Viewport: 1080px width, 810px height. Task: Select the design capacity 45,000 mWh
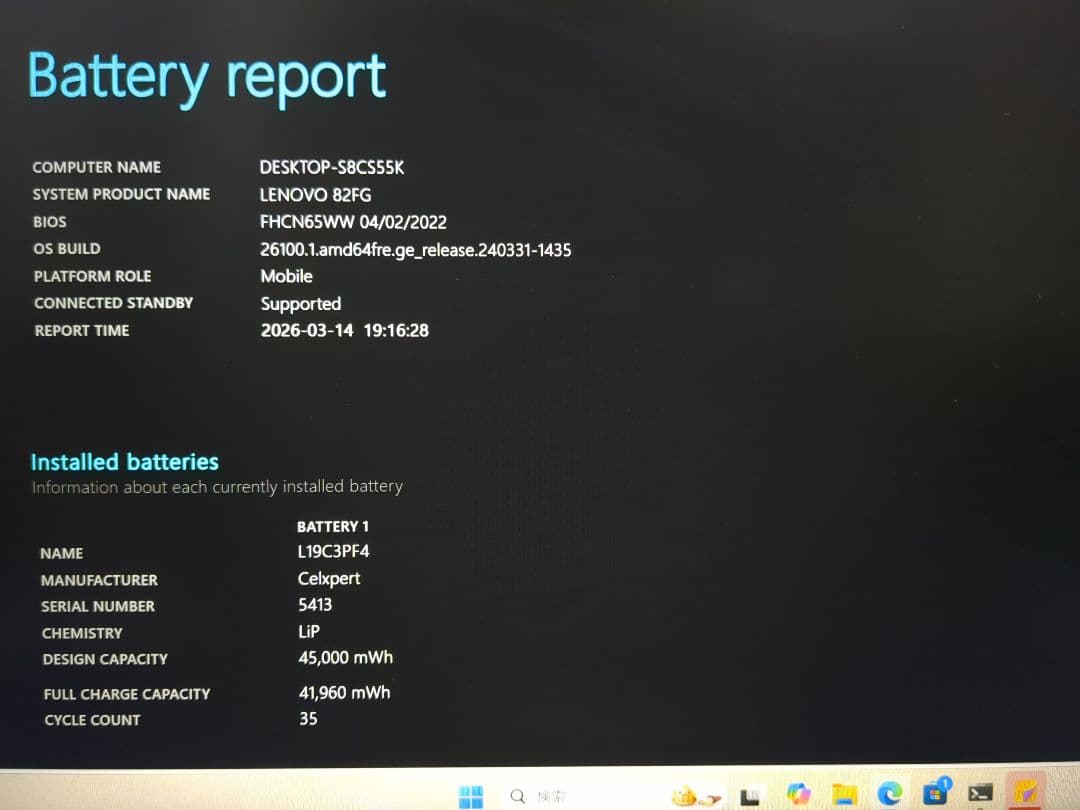(x=344, y=657)
